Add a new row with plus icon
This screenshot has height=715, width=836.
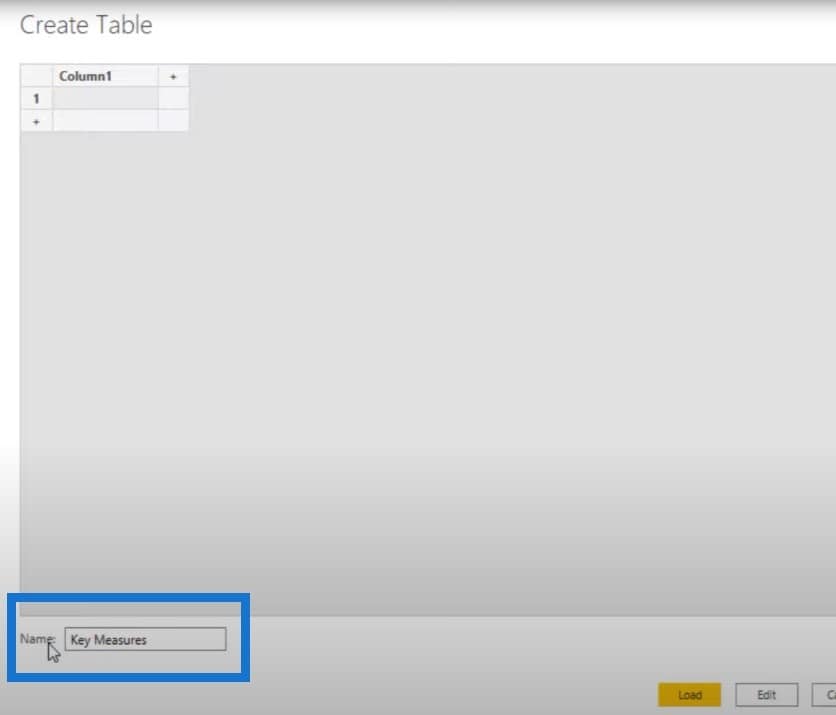pos(36,122)
